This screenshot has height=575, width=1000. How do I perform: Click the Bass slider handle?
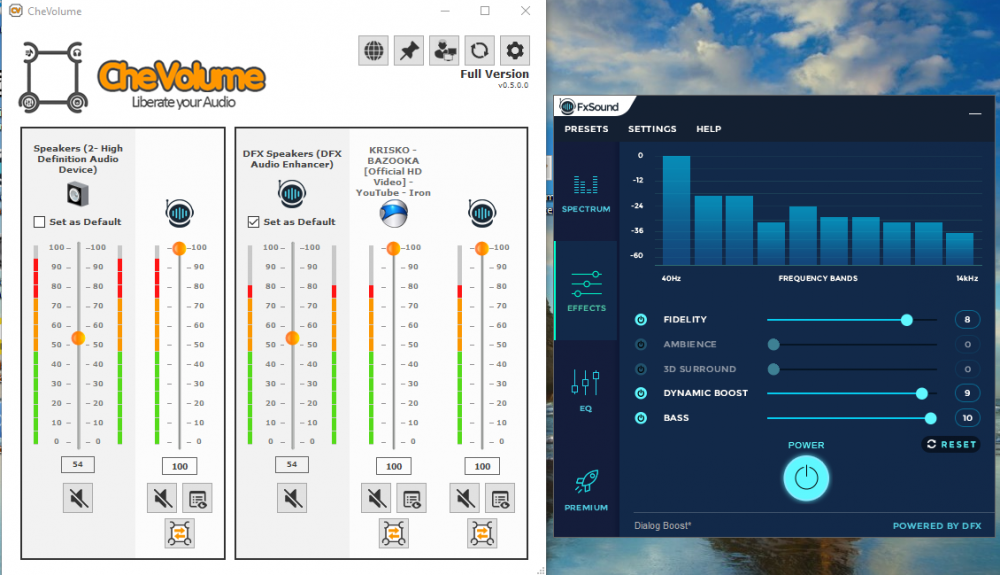930,418
